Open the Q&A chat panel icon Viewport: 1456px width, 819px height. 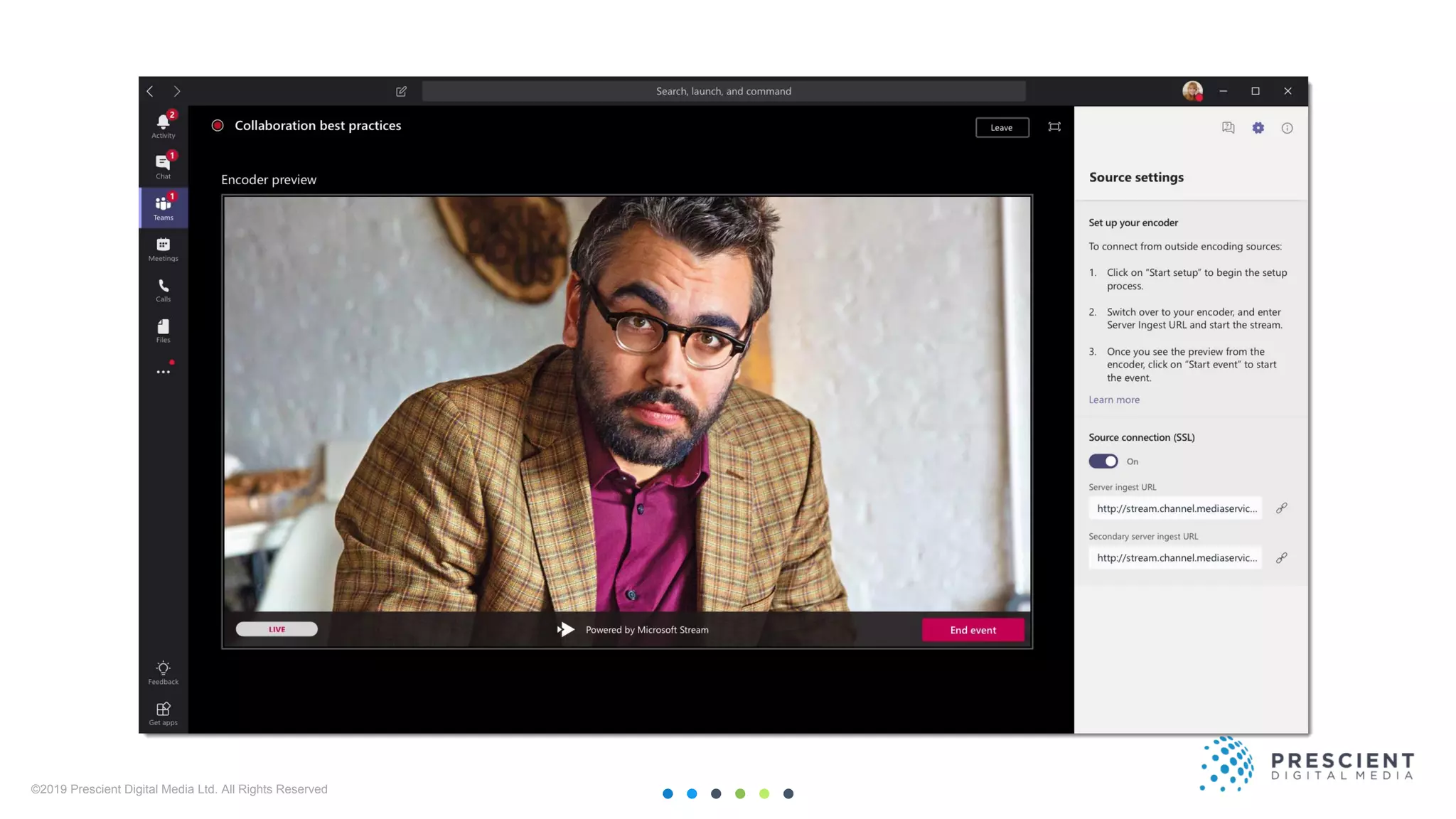pyautogui.click(x=1228, y=128)
